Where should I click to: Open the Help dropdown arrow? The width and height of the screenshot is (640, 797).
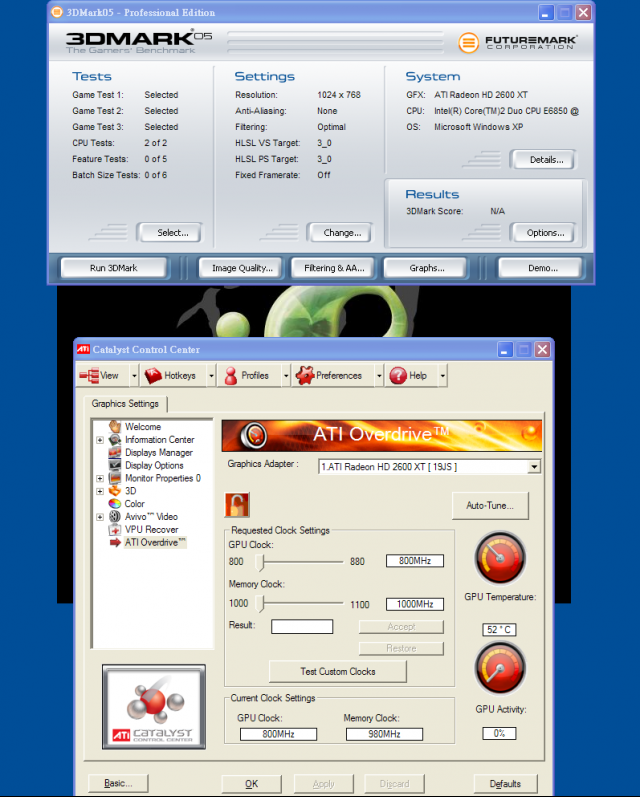point(443,376)
